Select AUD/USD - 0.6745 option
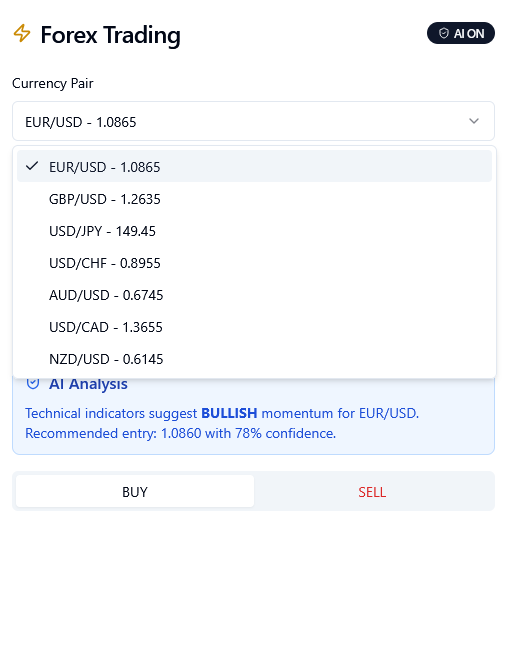The image size is (517, 648). click(254, 295)
